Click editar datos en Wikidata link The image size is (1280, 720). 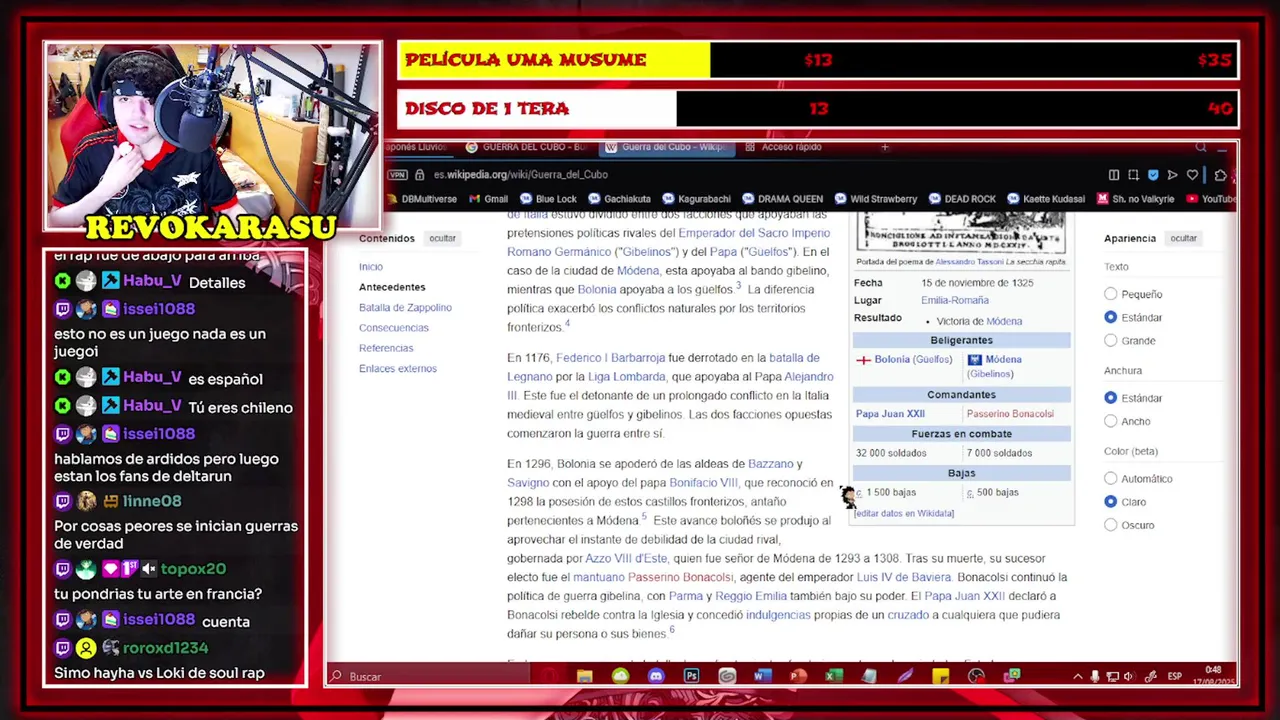pos(904,513)
